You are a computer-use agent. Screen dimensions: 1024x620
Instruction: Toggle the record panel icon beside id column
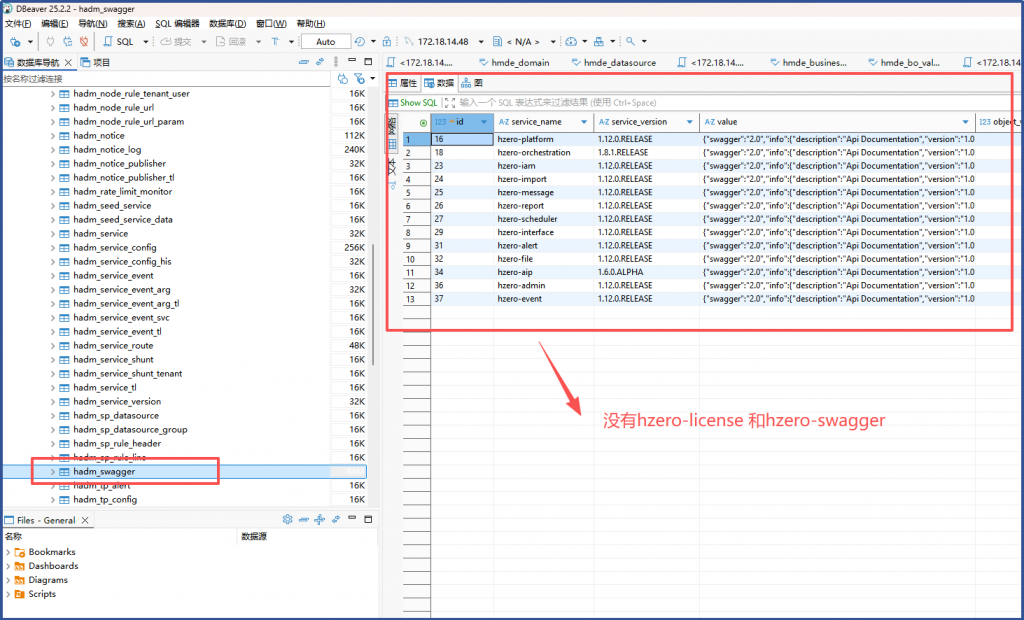(x=423, y=122)
